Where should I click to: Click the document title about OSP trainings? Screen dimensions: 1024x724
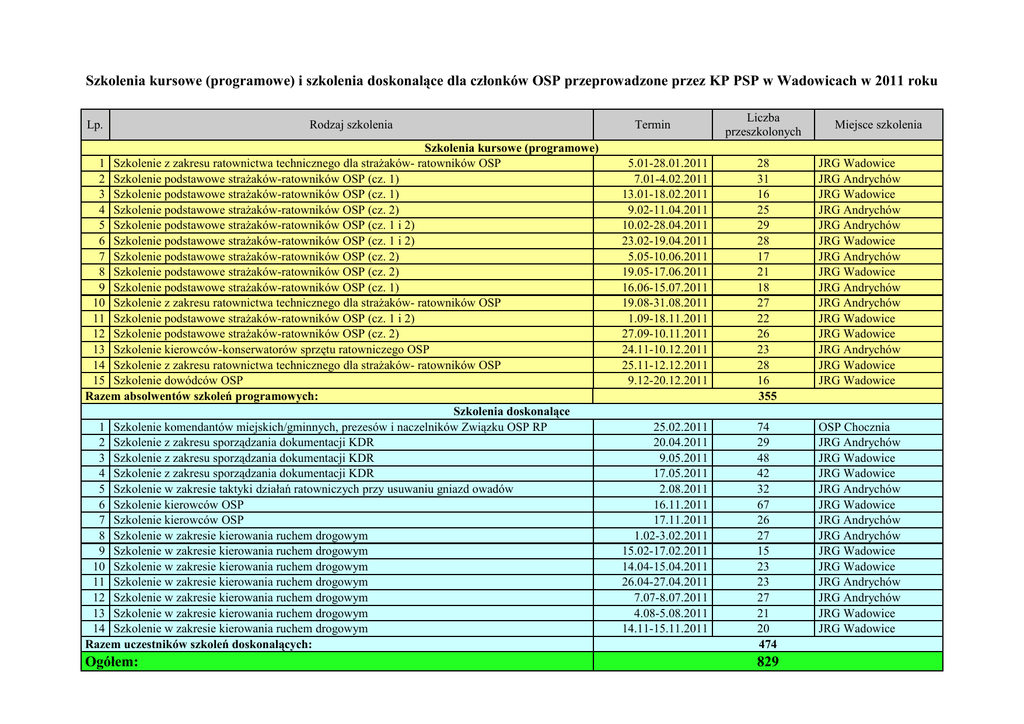click(x=511, y=80)
